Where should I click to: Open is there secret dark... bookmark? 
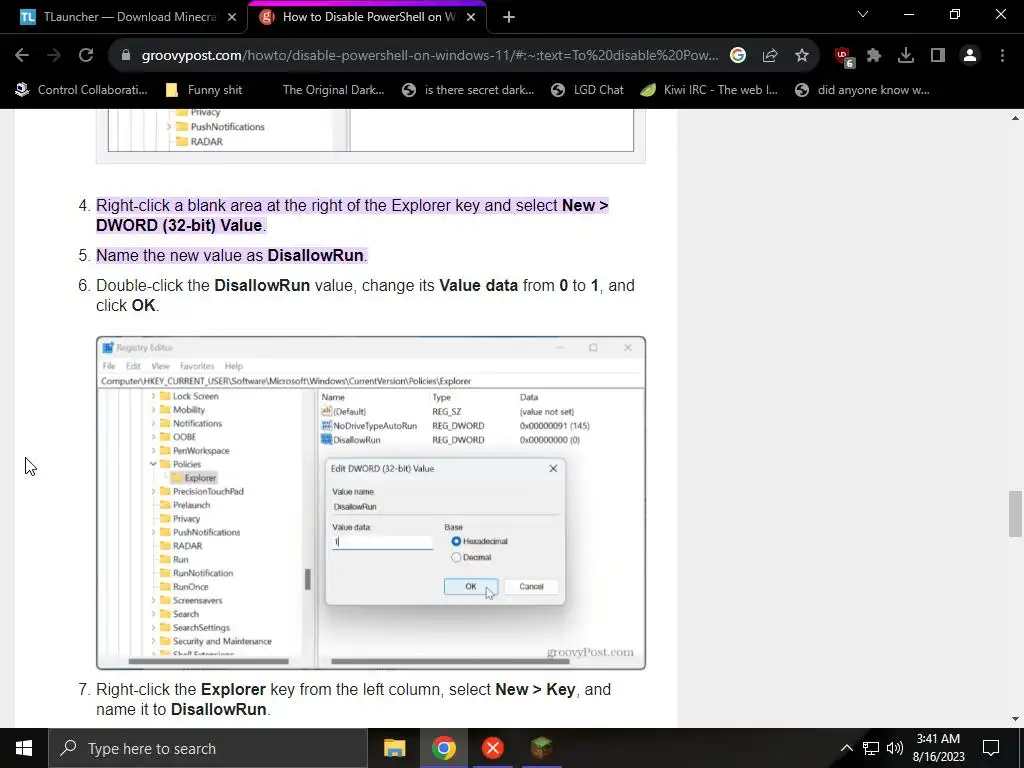click(x=468, y=90)
